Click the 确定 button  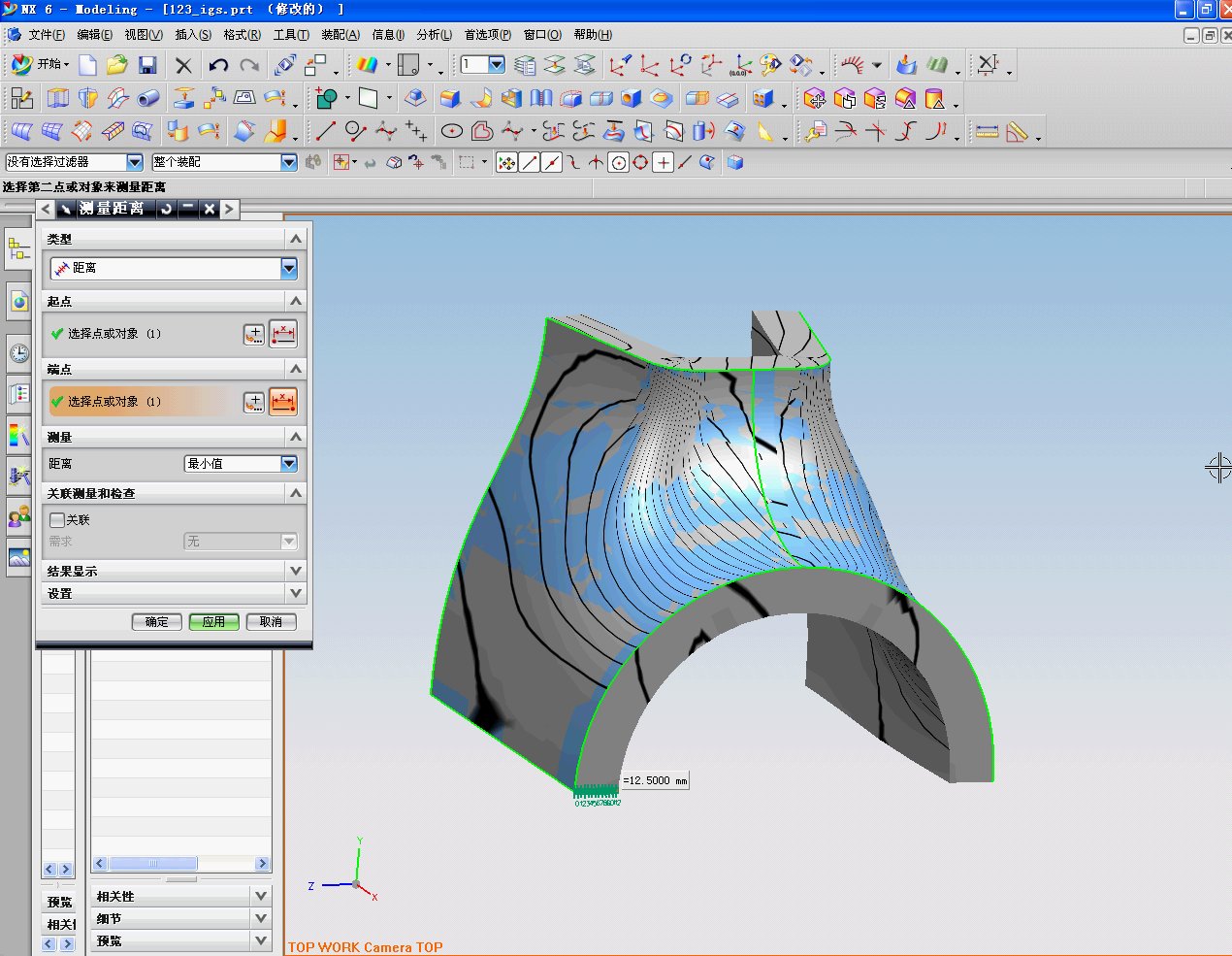pos(157,622)
